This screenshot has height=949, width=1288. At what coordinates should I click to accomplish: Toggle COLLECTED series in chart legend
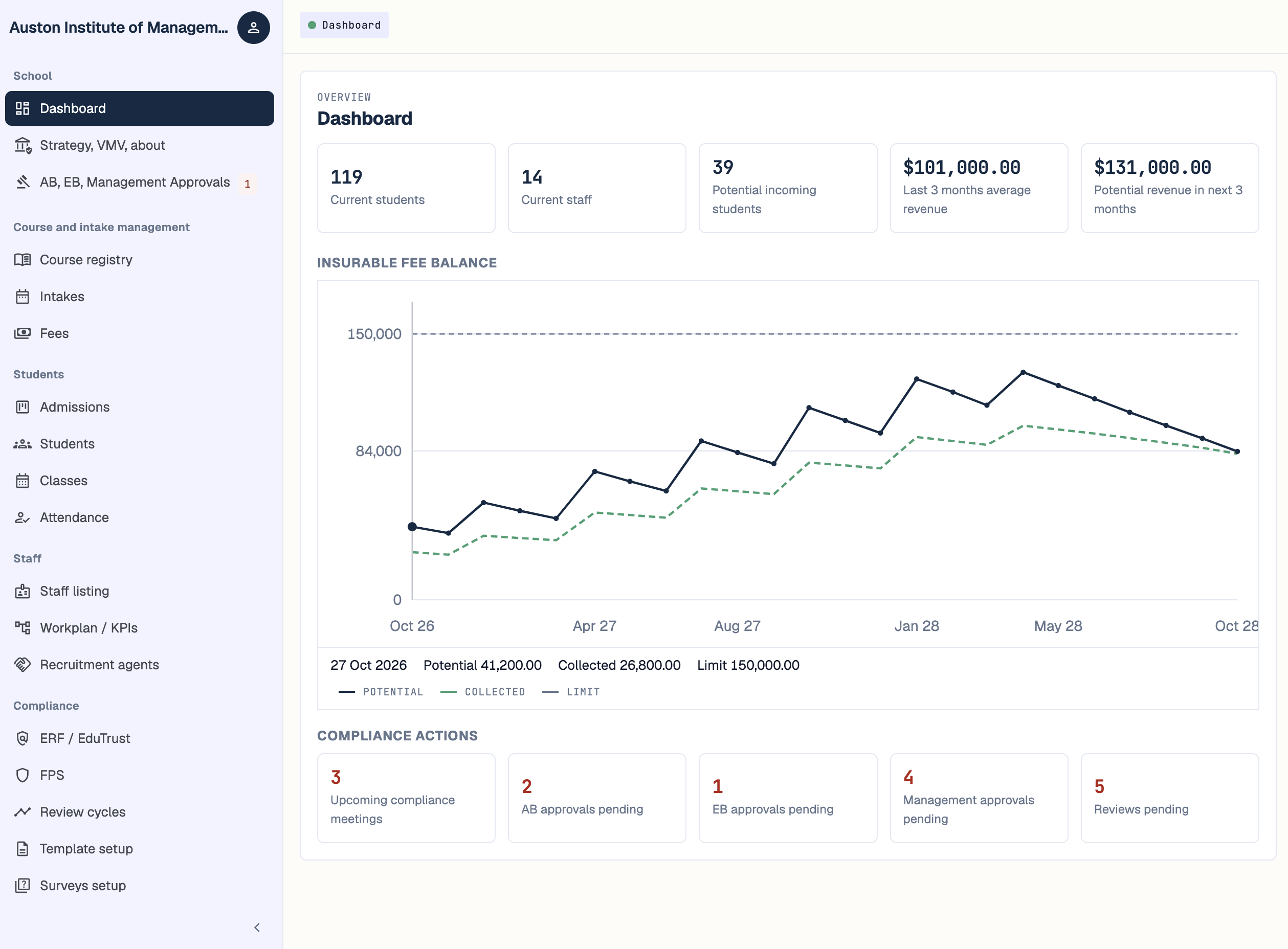tap(483, 692)
